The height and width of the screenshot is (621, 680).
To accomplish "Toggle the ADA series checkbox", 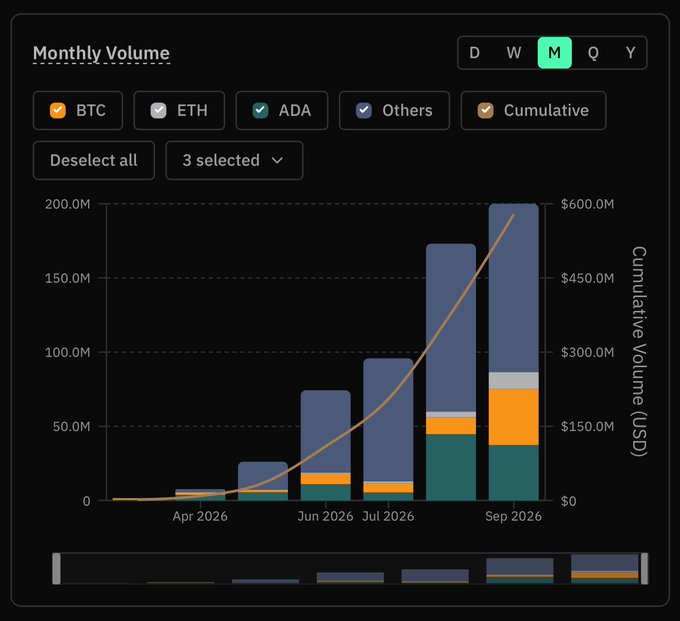I will click(x=260, y=111).
